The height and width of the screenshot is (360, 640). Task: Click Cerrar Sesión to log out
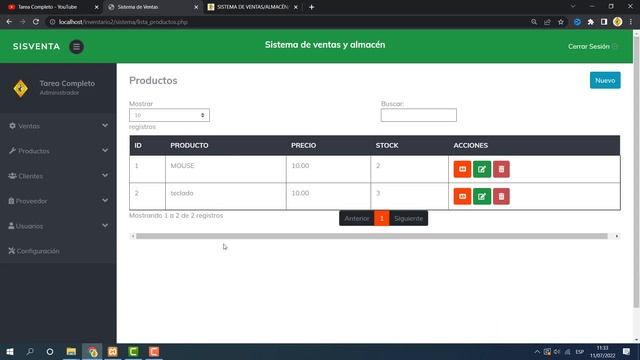click(593, 47)
